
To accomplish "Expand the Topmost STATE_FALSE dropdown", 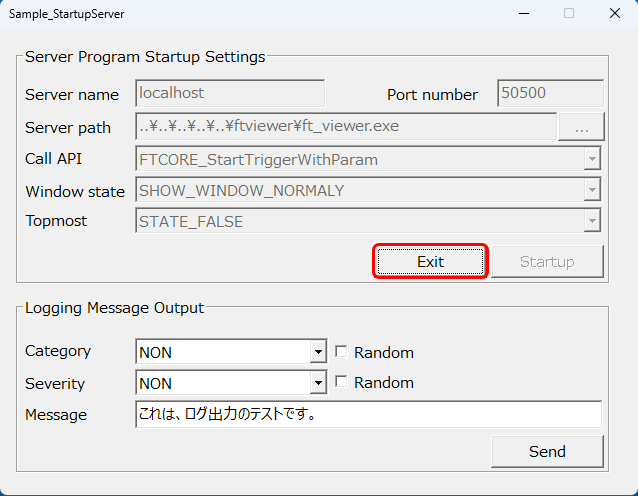I will point(592,221).
